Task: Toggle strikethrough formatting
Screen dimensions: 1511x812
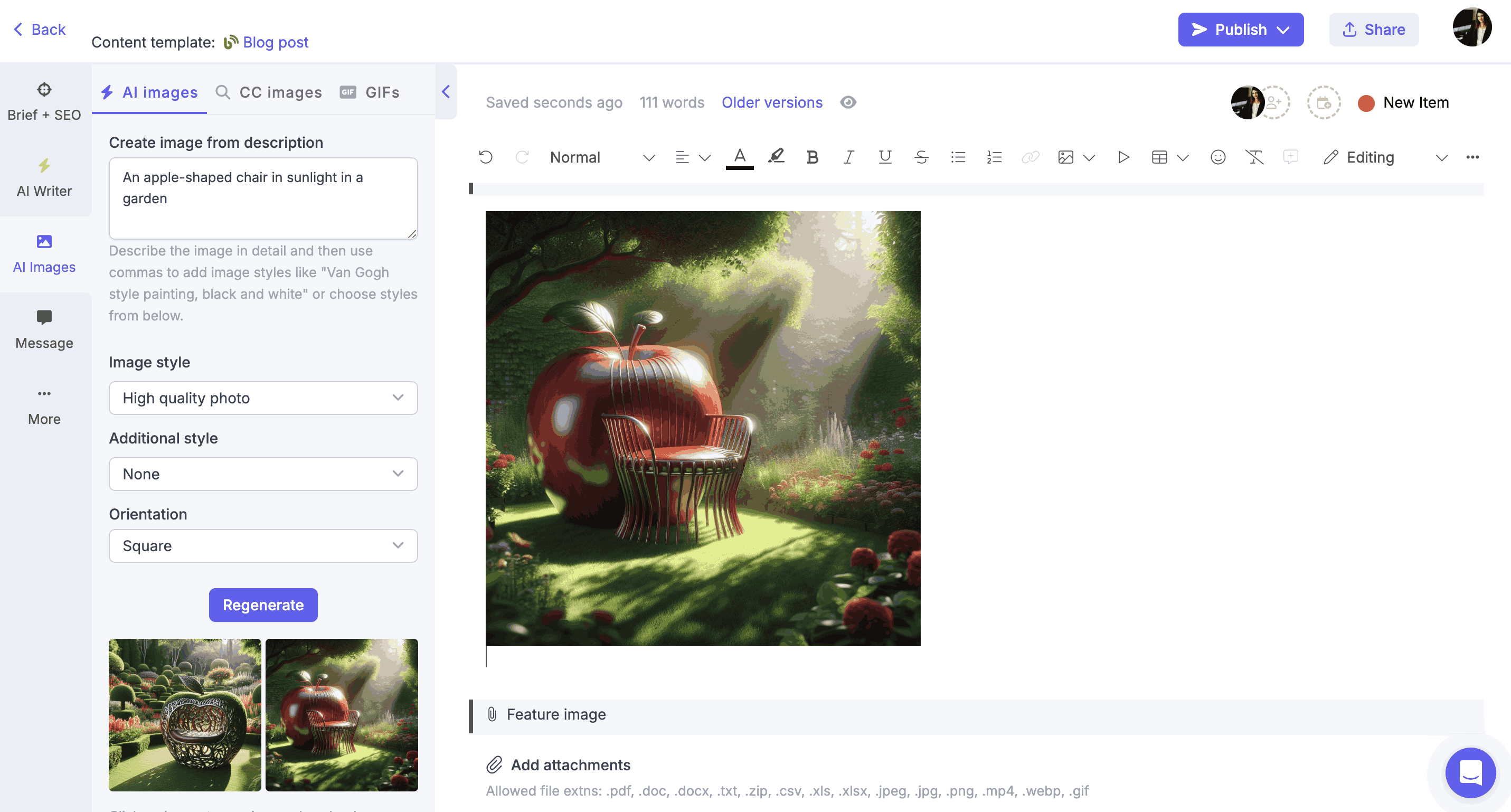Action: tap(921, 157)
